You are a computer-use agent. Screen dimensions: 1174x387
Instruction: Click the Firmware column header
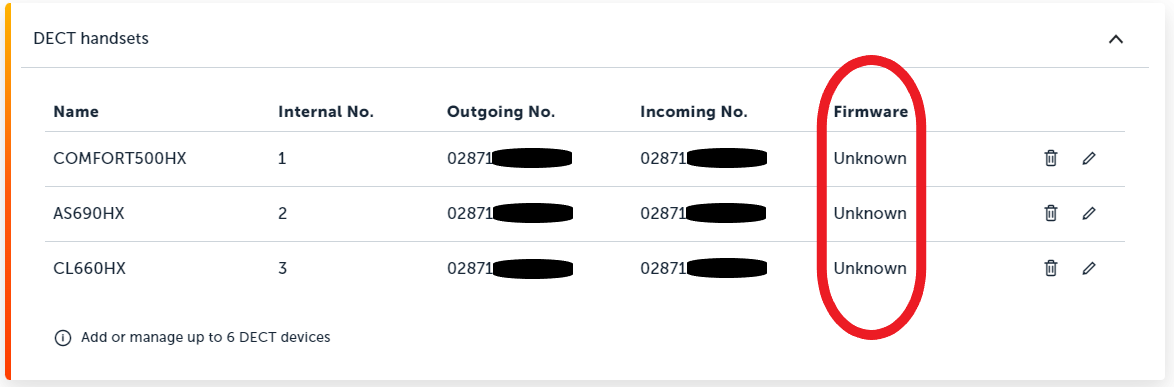click(x=871, y=112)
